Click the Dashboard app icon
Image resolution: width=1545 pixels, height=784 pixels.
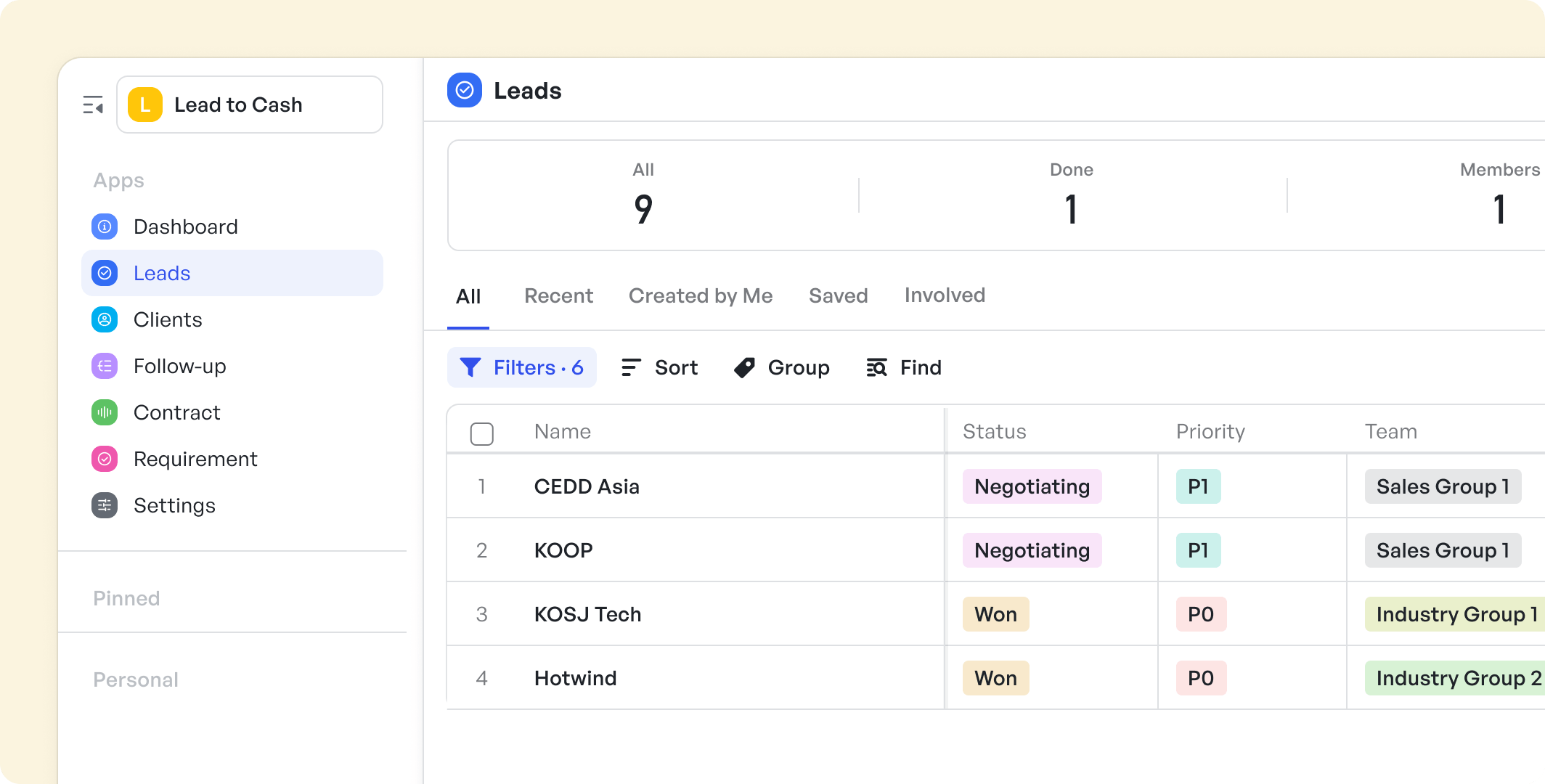[105, 226]
